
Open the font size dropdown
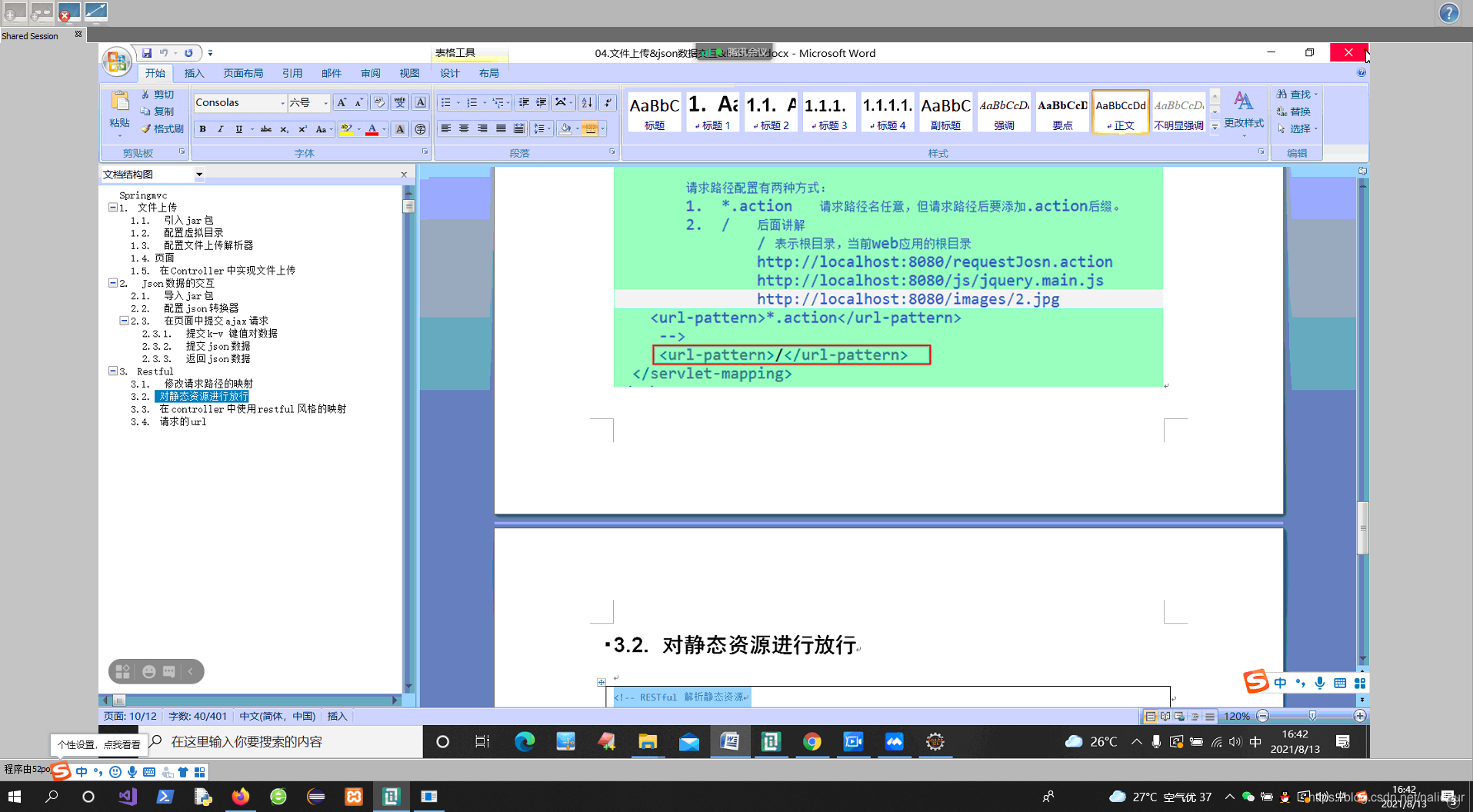[325, 103]
